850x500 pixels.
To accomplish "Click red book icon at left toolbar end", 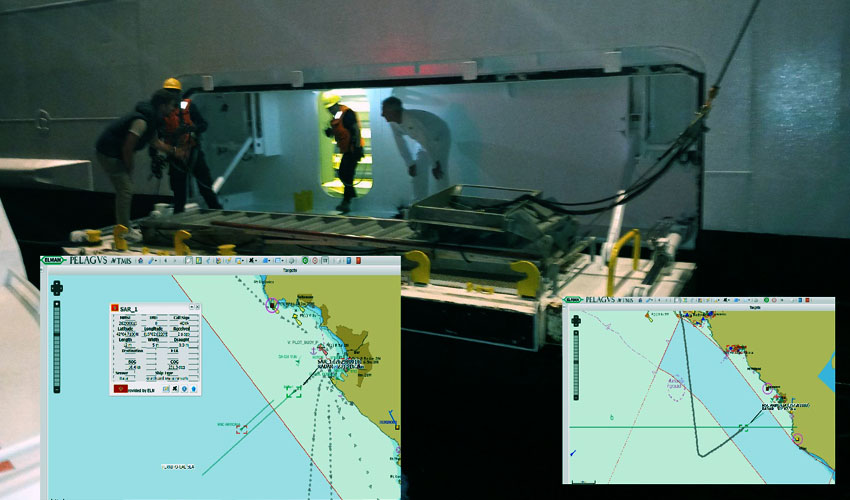I will [358, 260].
